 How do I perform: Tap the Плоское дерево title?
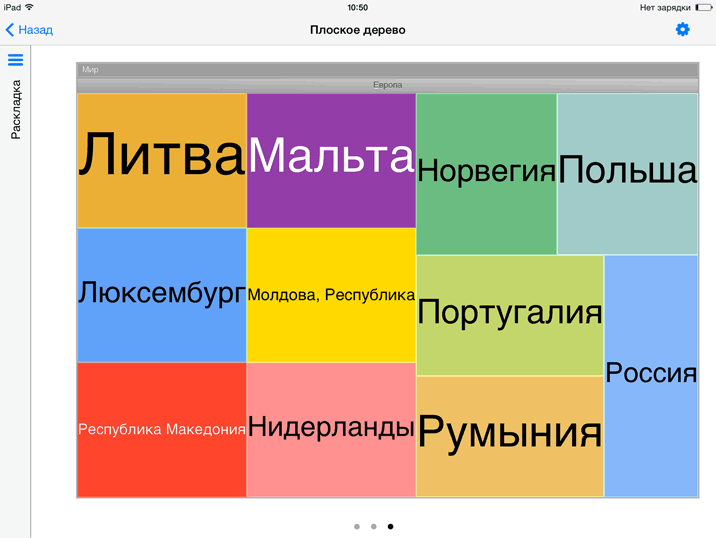point(358,30)
